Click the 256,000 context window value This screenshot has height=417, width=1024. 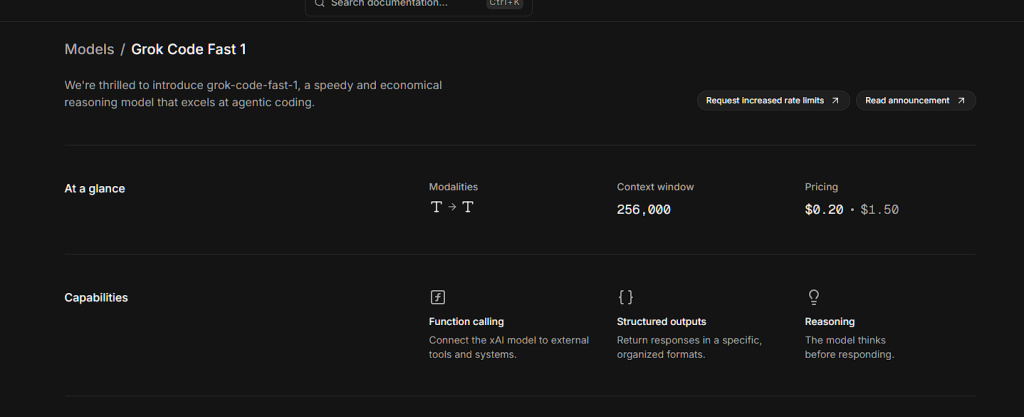[x=644, y=209]
